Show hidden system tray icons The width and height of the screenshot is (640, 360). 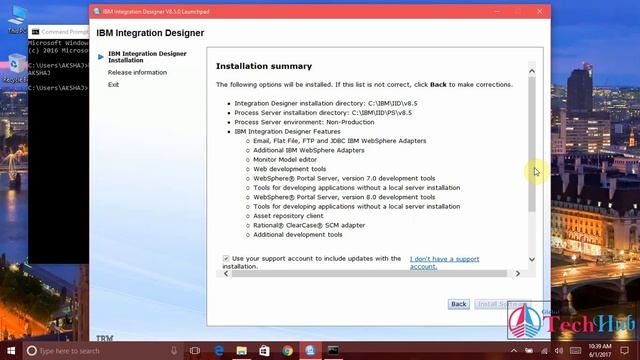click(x=514, y=351)
